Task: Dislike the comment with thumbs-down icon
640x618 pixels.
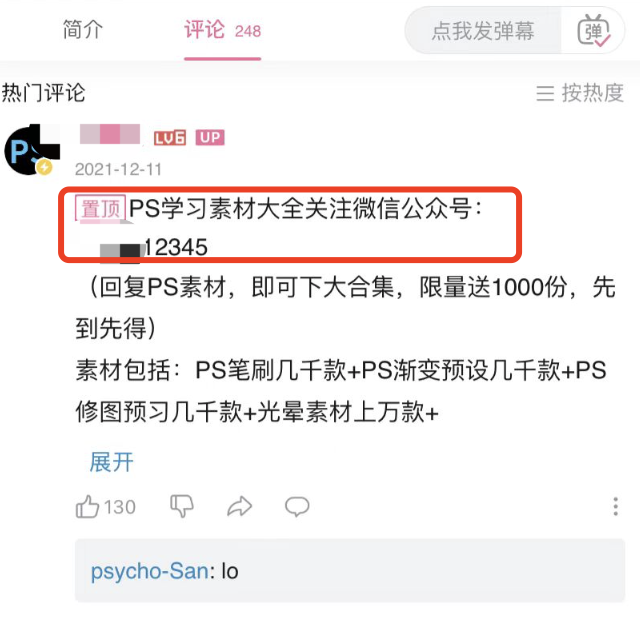Action: point(182,506)
